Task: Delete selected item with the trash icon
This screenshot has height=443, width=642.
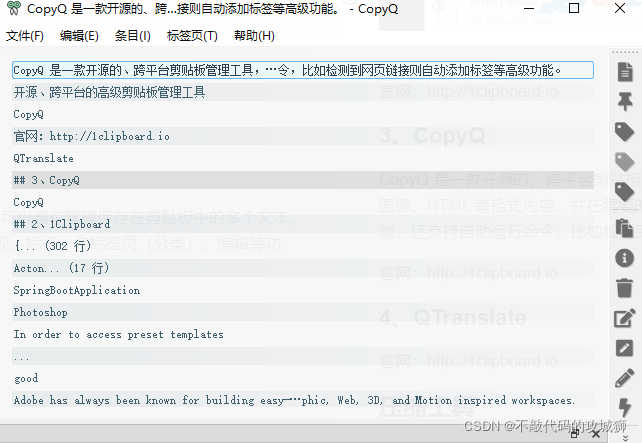Action: tap(625, 288)
